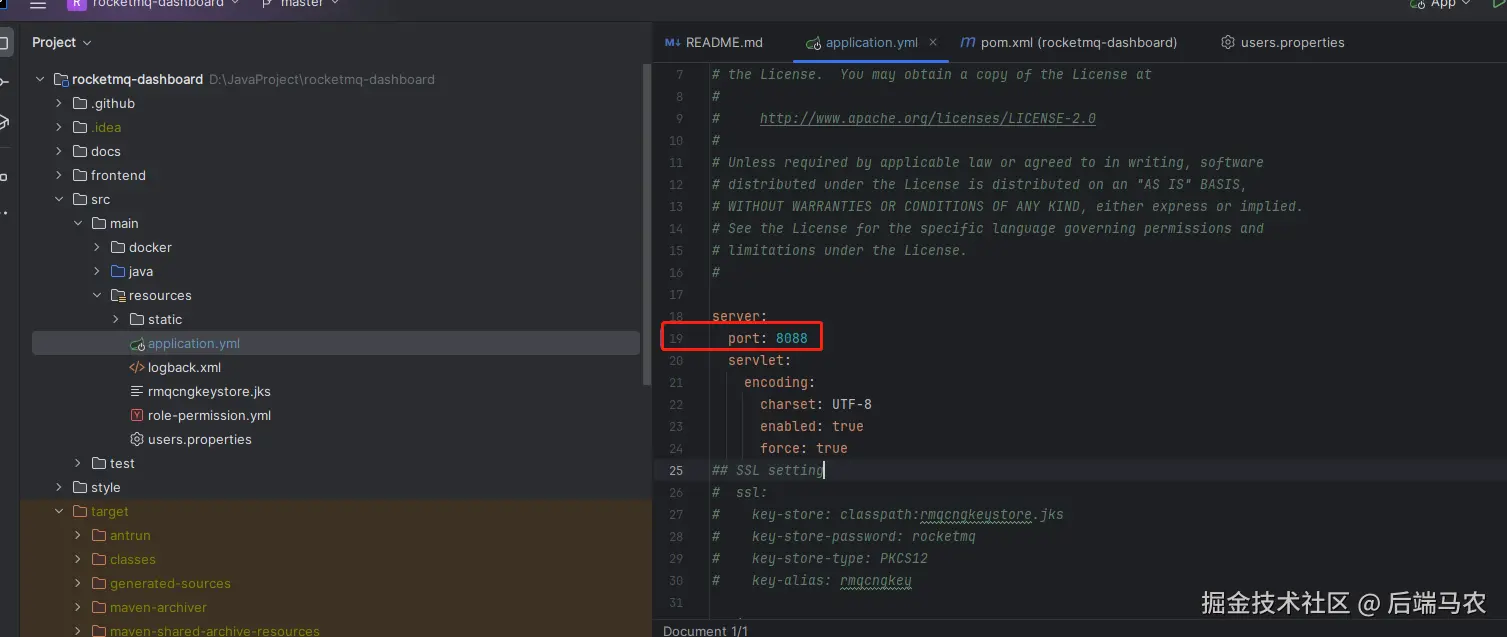Collapse the main folder
This screenshot has height=637, width=1507.
click(78, 224)
